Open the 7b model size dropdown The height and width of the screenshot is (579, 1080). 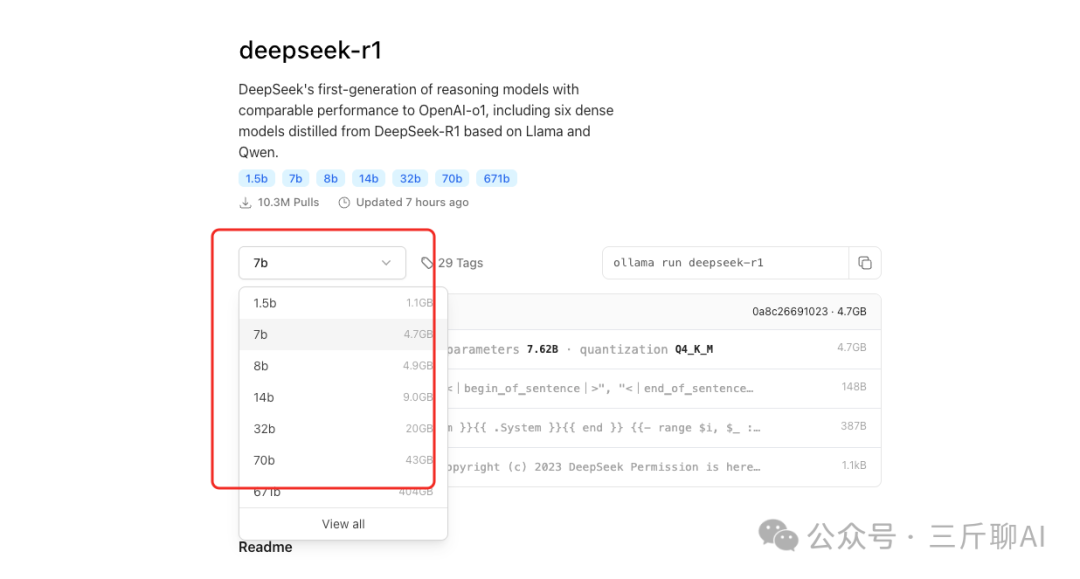[x=322, y=263]
